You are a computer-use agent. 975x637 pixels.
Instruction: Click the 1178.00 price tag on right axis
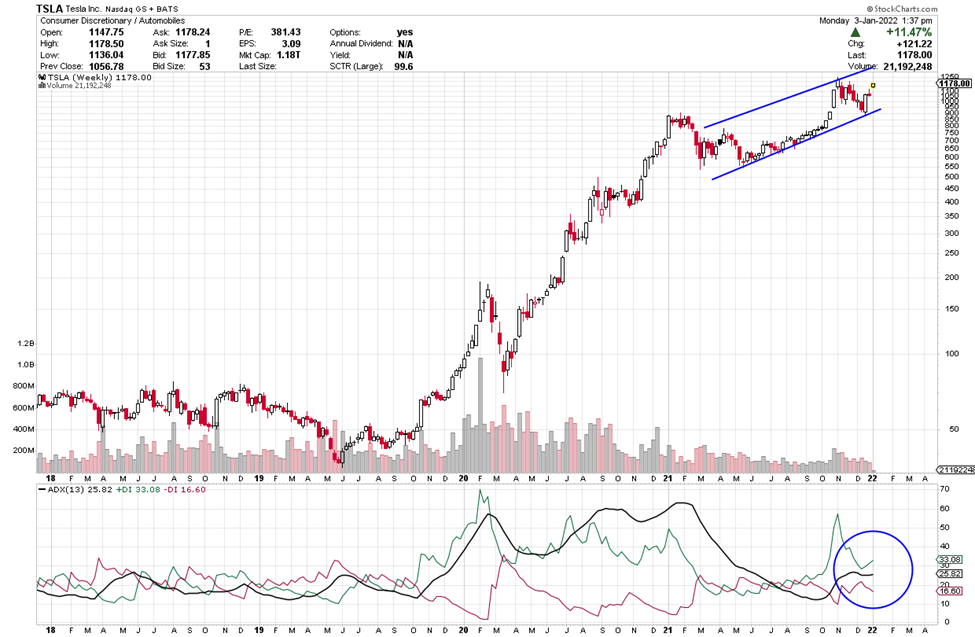point(955,83)
